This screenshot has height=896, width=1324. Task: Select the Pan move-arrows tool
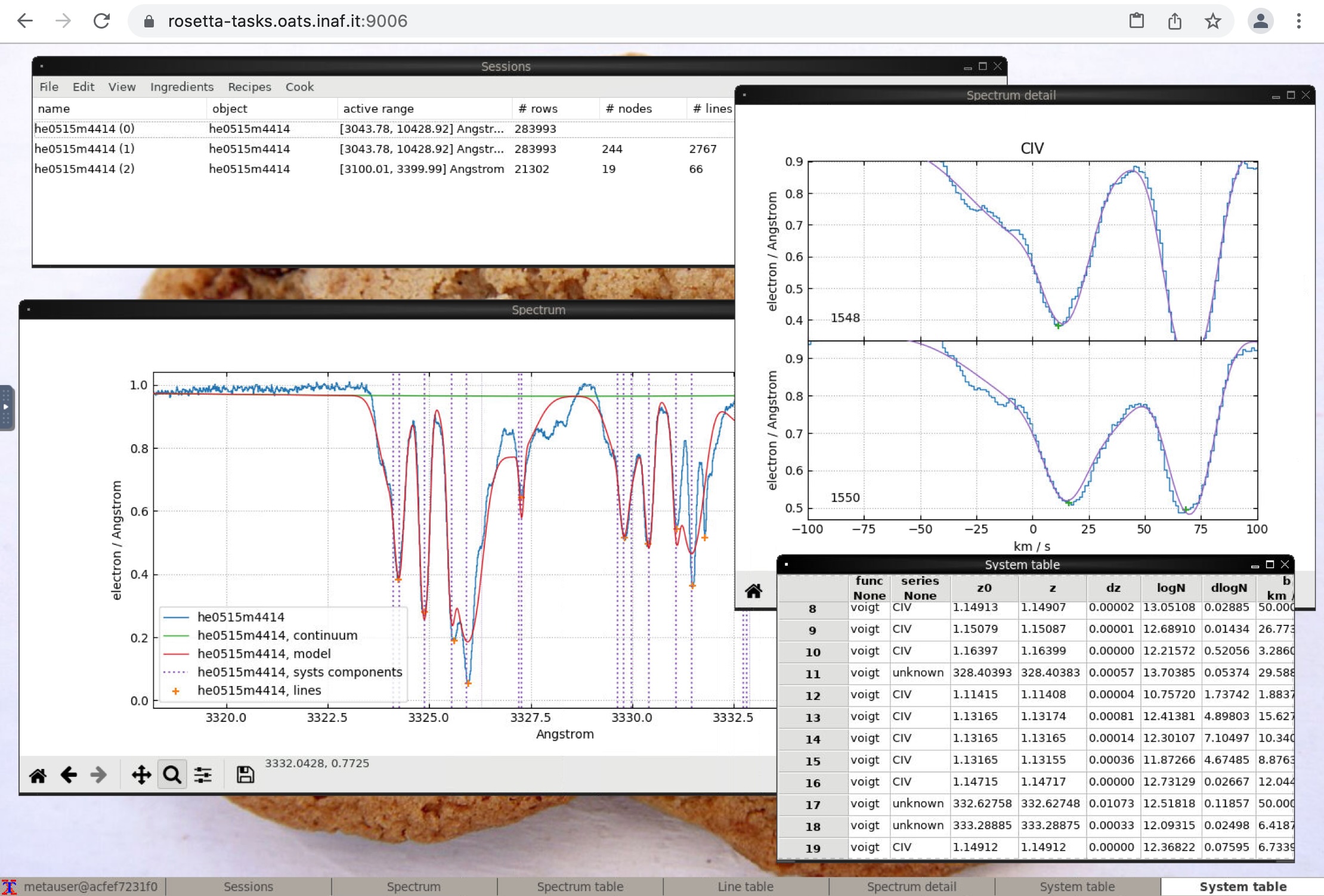pyautogui.click(x=141, y=775)
